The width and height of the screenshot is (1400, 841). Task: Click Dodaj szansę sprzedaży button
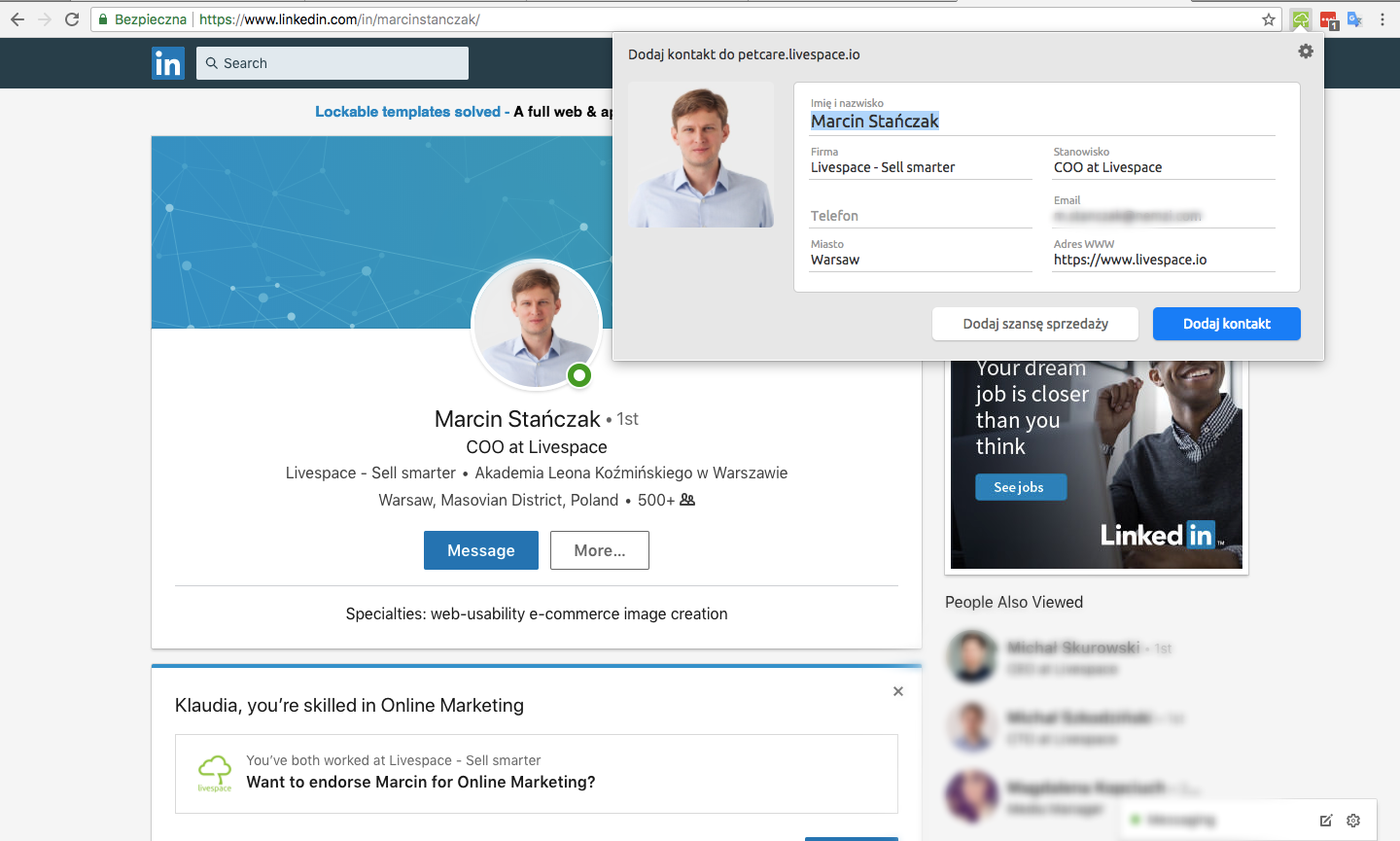coord(1035,324)
